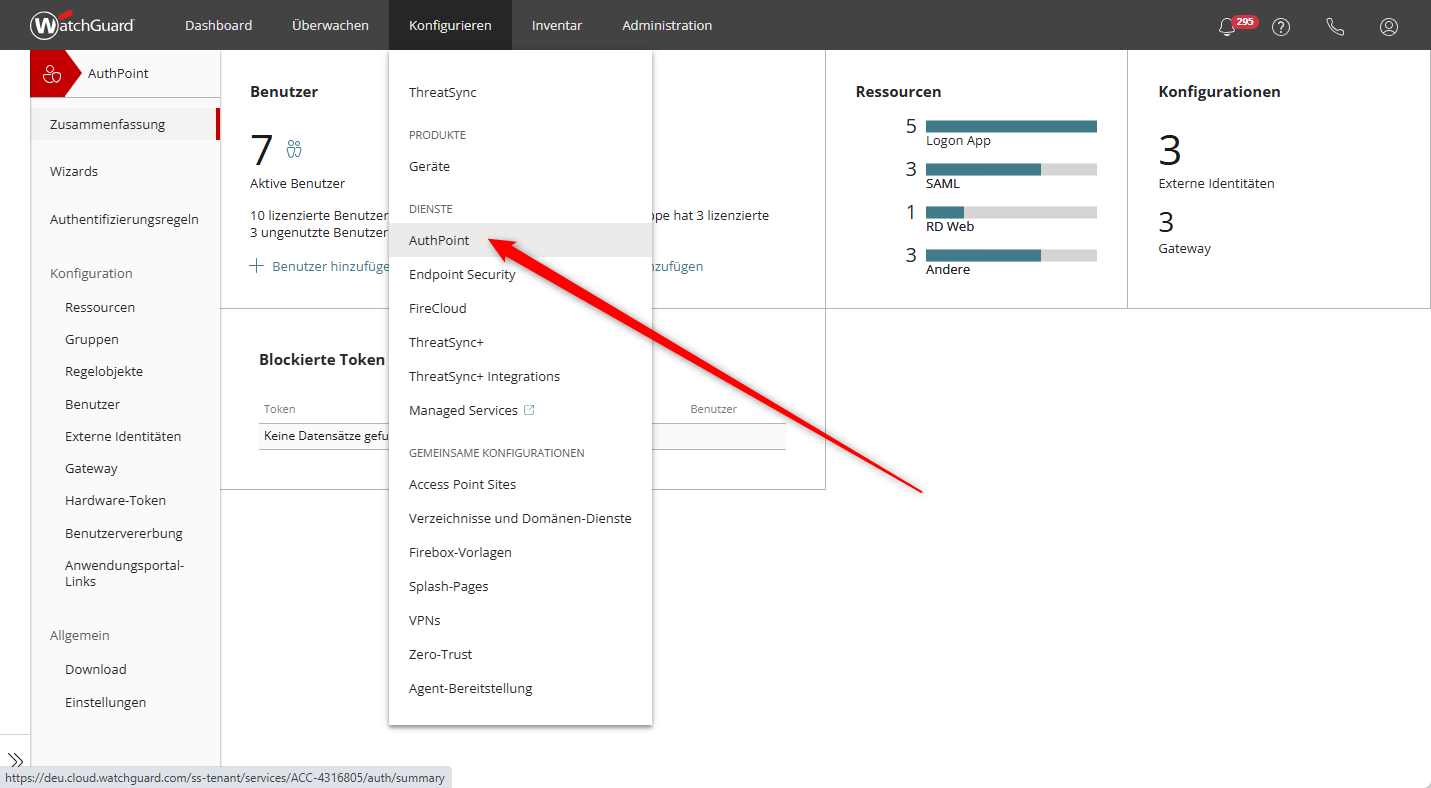Open the Dashboard tab
This screenshot has width=1431, height=788.
[x=218, y=25]
